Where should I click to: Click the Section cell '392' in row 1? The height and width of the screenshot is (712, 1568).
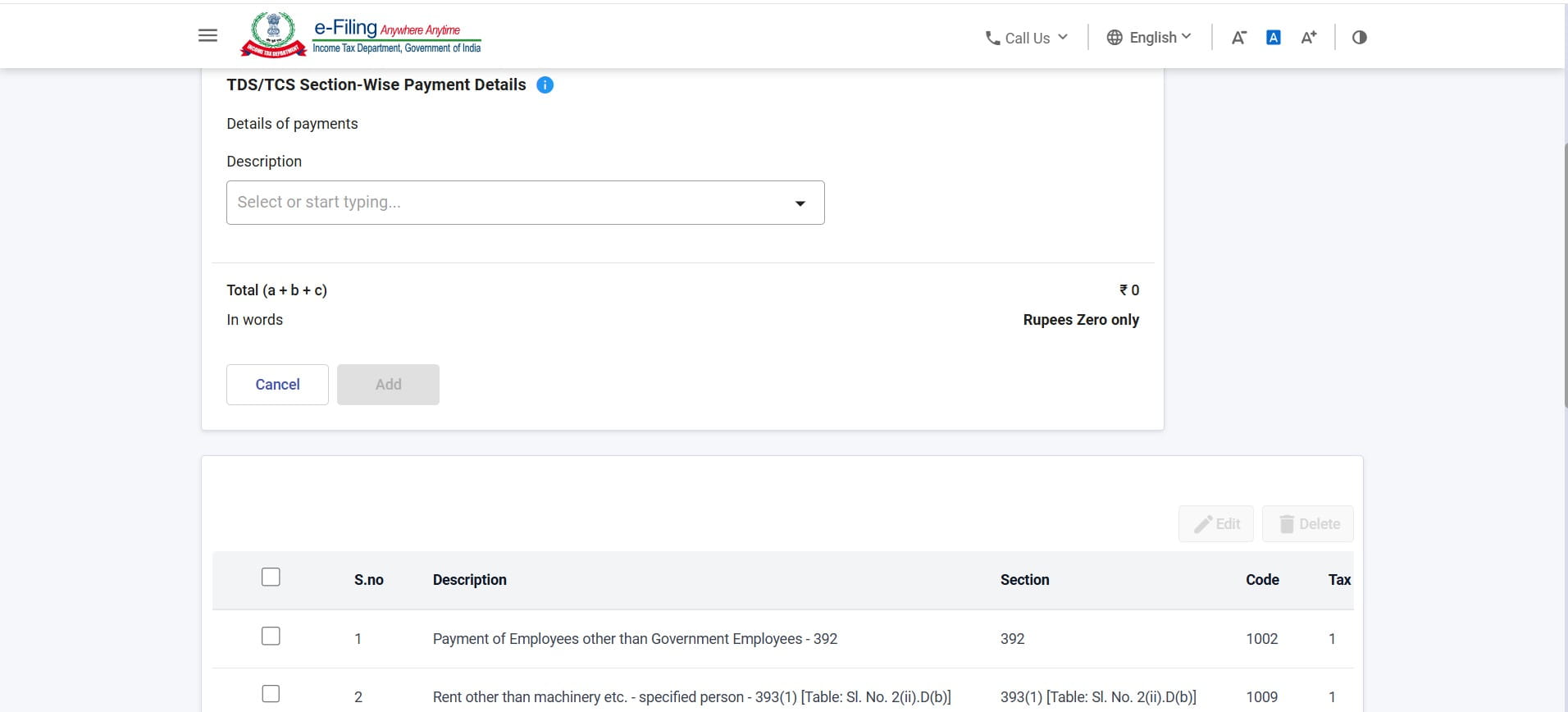click(x=1012, y=639)
